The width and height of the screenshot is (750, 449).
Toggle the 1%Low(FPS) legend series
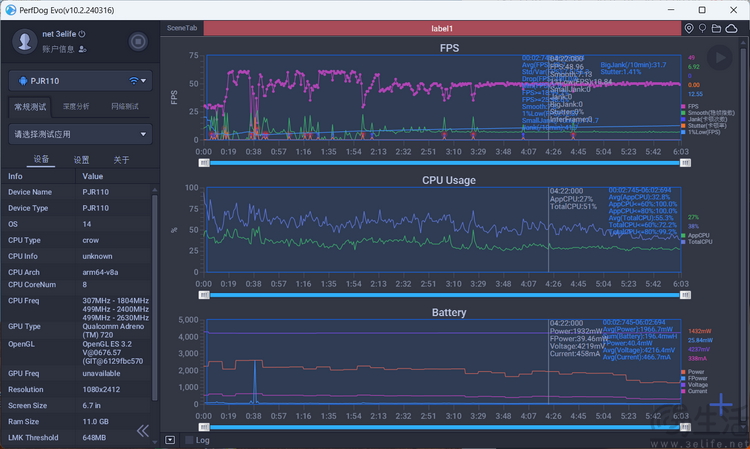701,132
